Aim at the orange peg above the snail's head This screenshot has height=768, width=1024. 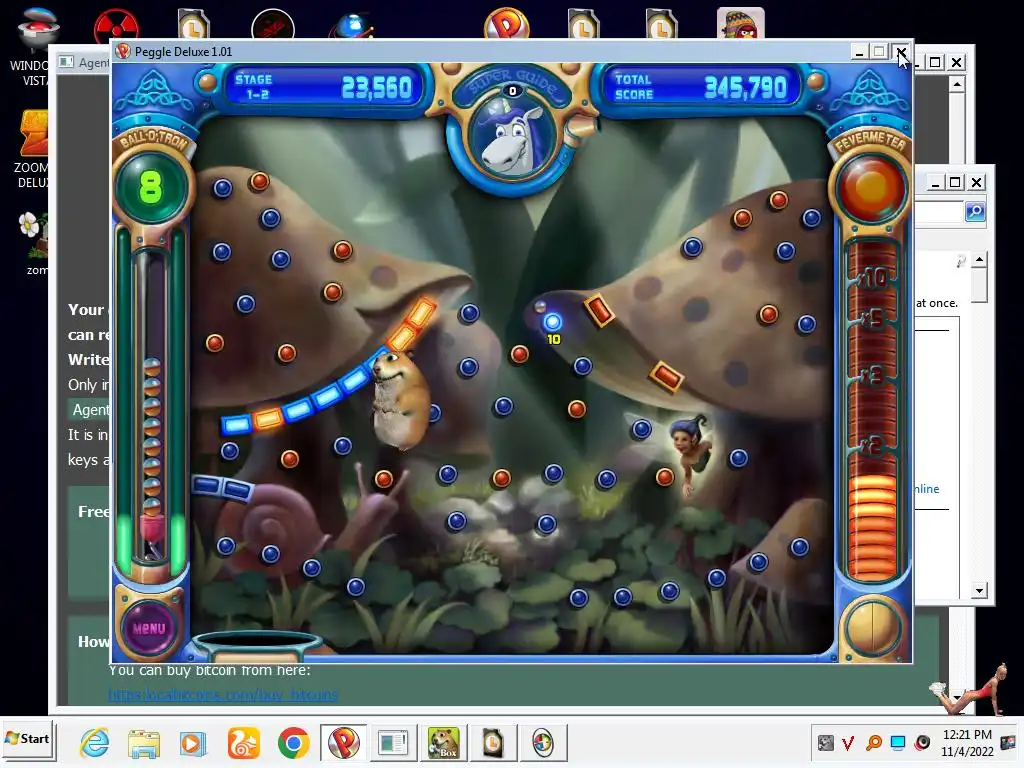(384, 479)
